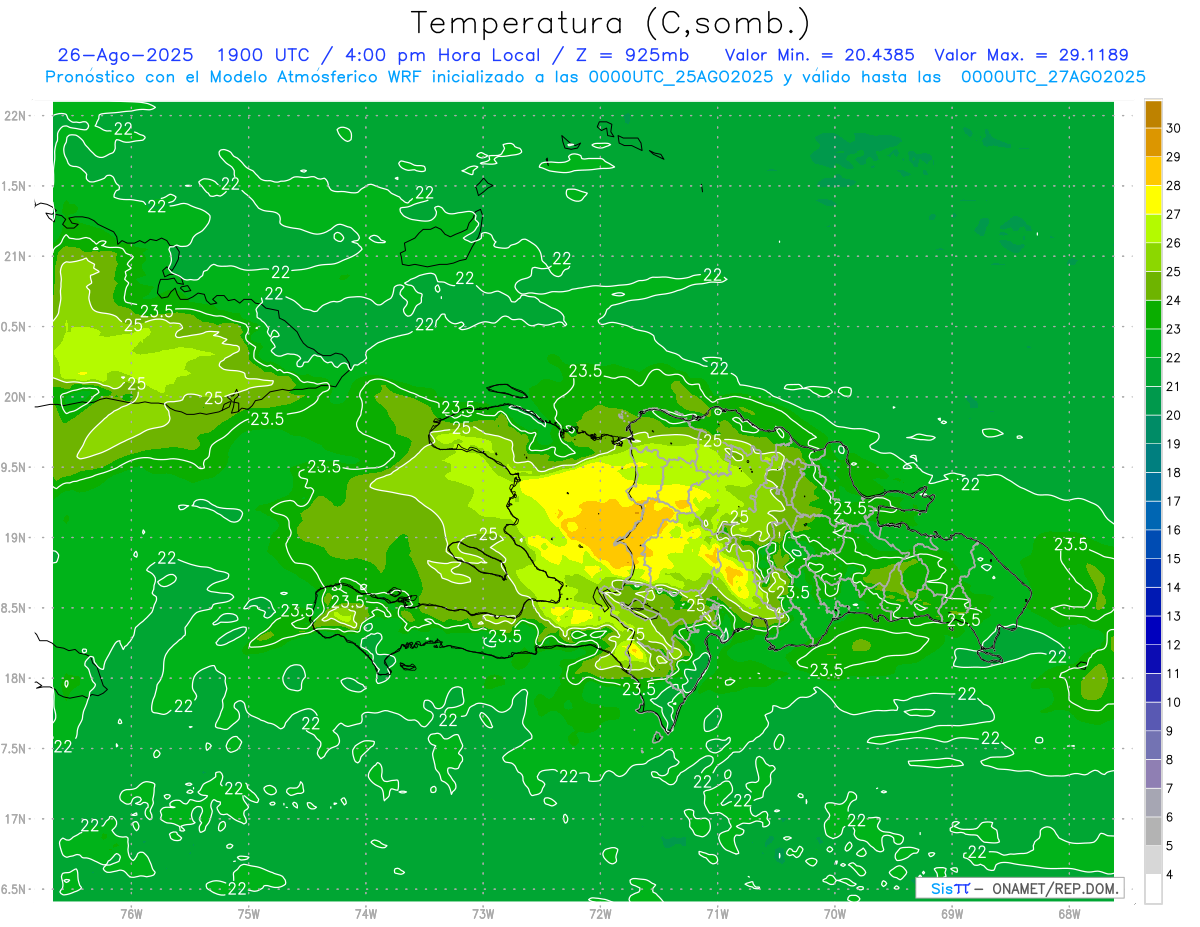This screenshot has height=927, width=1200.
Task: Click the 'Valor Min. = 20.4385' text
Action: (819, 55)
